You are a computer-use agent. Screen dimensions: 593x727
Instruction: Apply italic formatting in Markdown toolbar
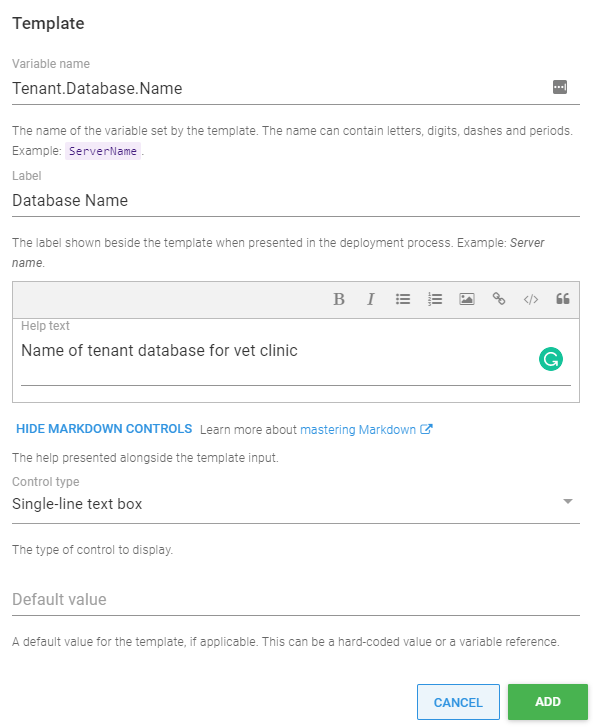coord(370,299)
